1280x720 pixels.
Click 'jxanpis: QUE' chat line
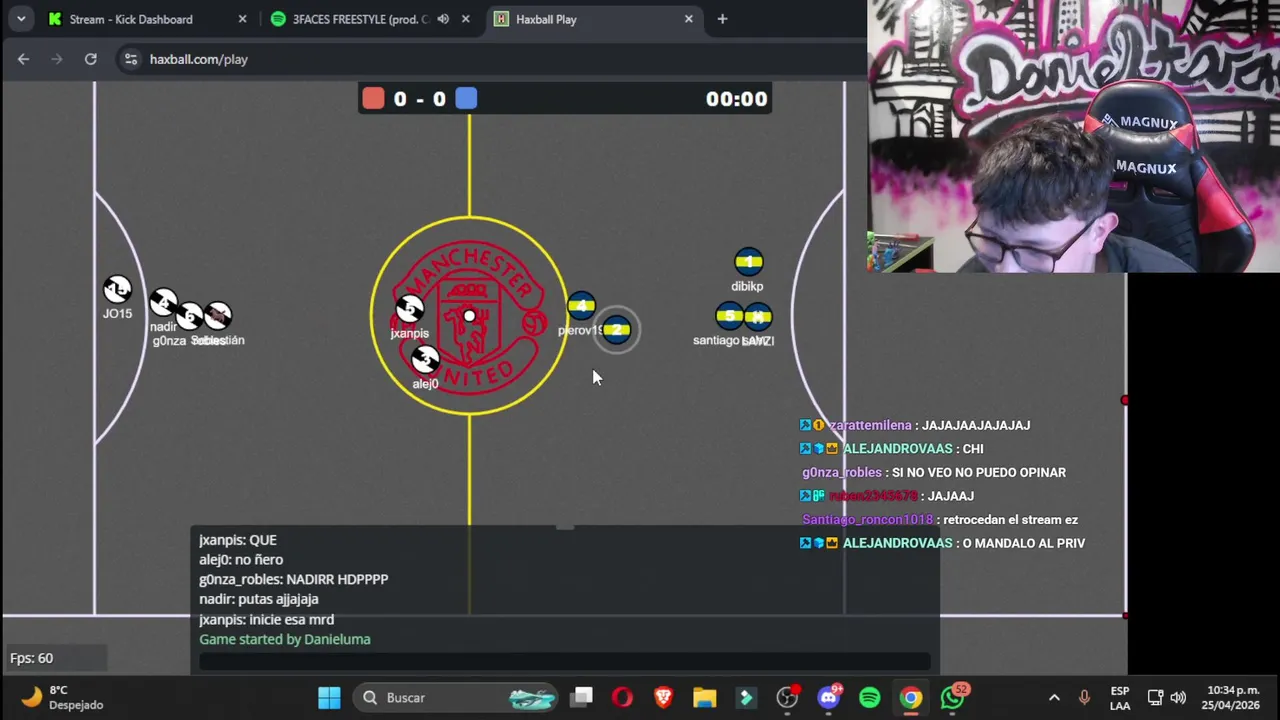[x=238, y=540]
